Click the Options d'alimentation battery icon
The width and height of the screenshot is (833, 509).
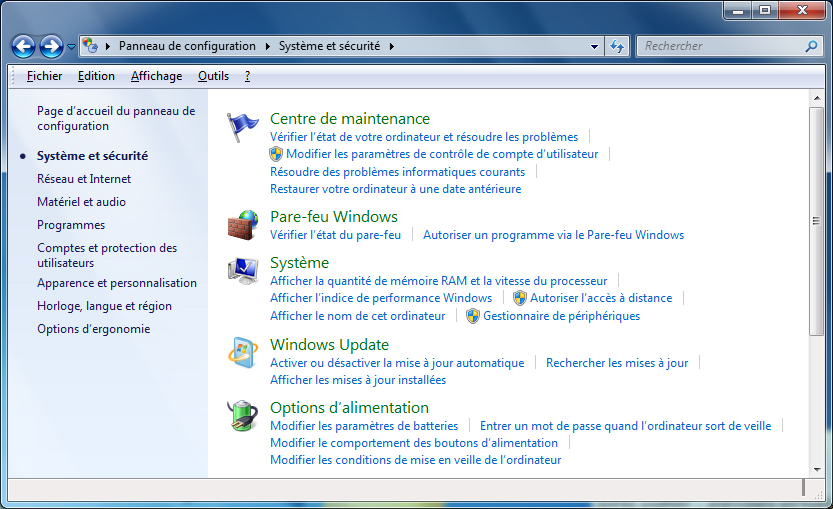(x=243, y=415)
